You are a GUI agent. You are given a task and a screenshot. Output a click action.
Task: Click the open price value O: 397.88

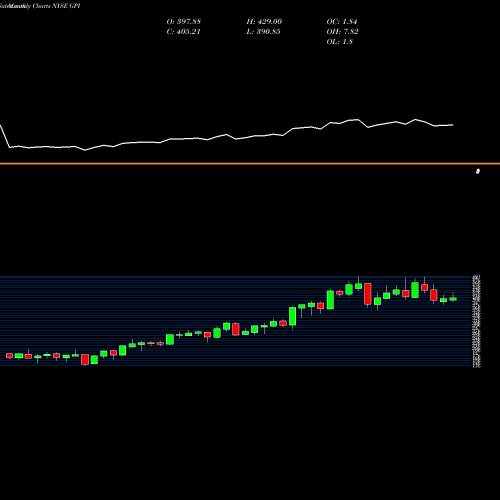183,22
